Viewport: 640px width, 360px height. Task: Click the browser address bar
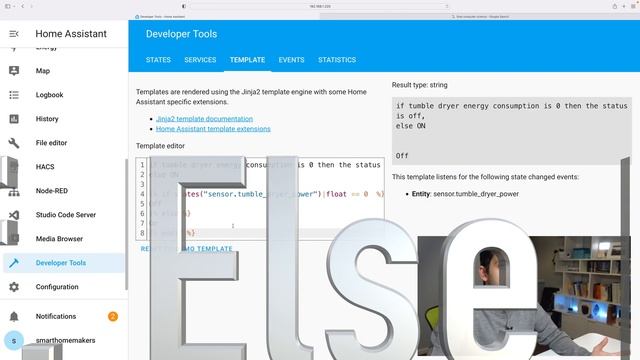320,6
